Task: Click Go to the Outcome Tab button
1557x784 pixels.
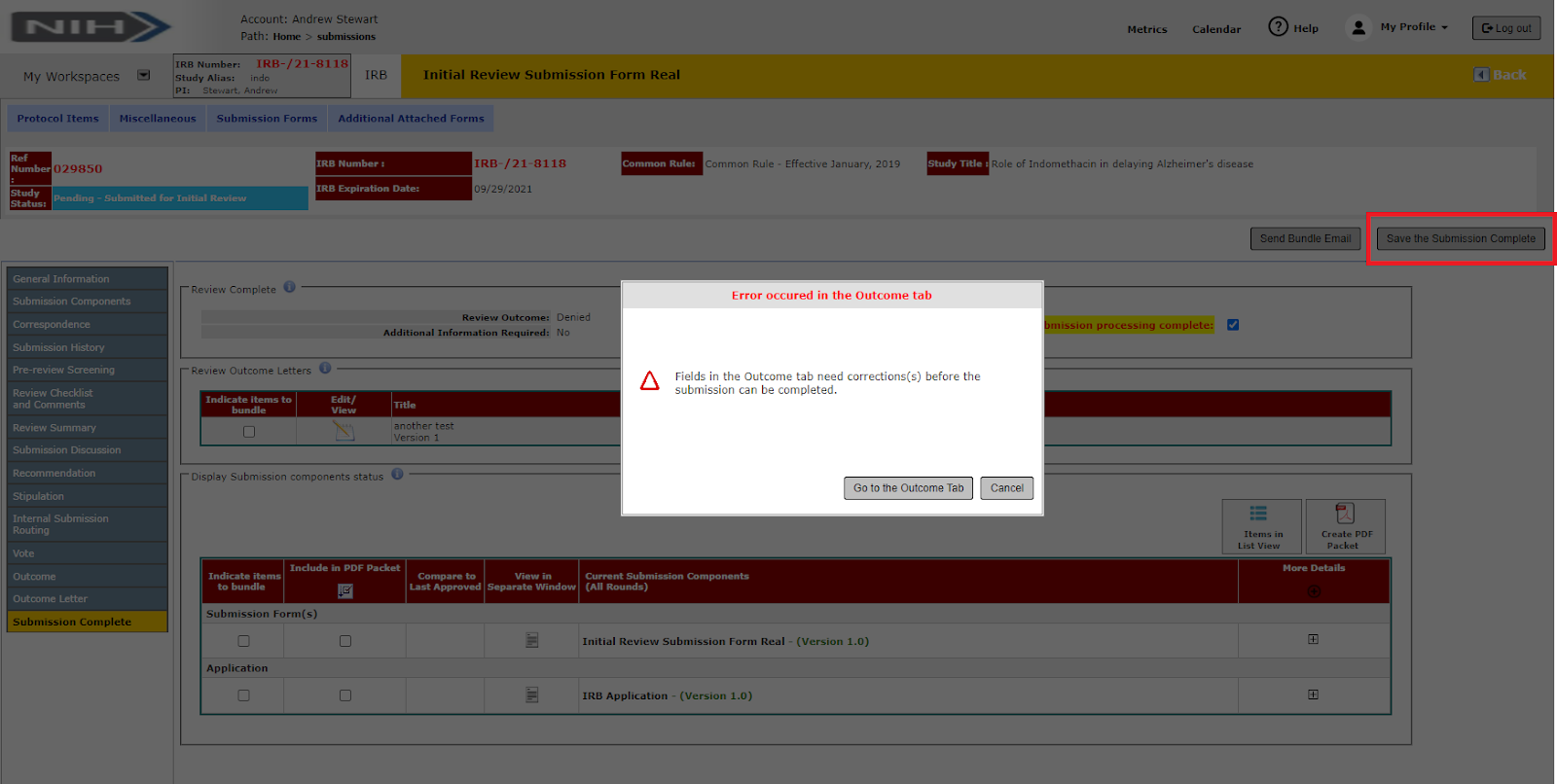Action: click(x=909, y=488)
